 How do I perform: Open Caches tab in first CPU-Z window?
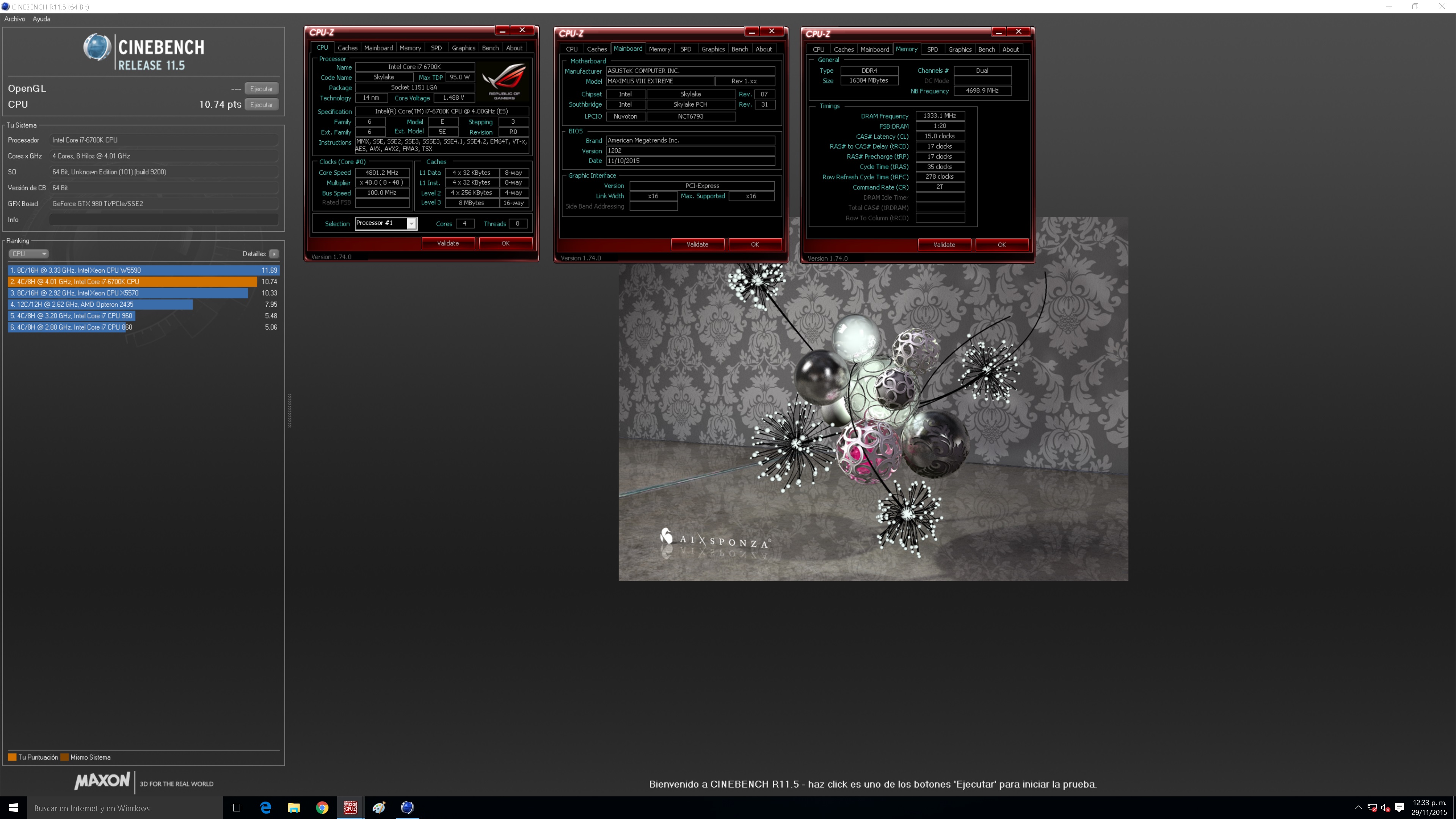[348, 48]
